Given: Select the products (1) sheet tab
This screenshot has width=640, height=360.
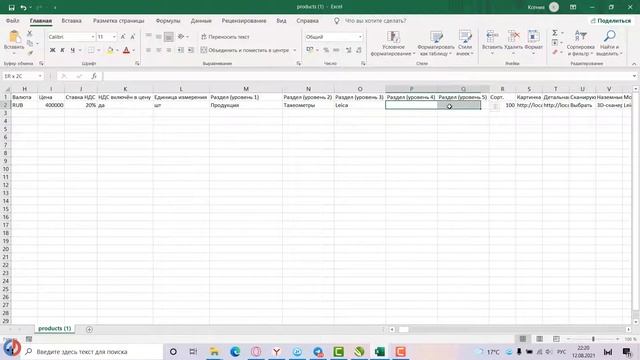Looking at the screenshot, I should 55,329.
